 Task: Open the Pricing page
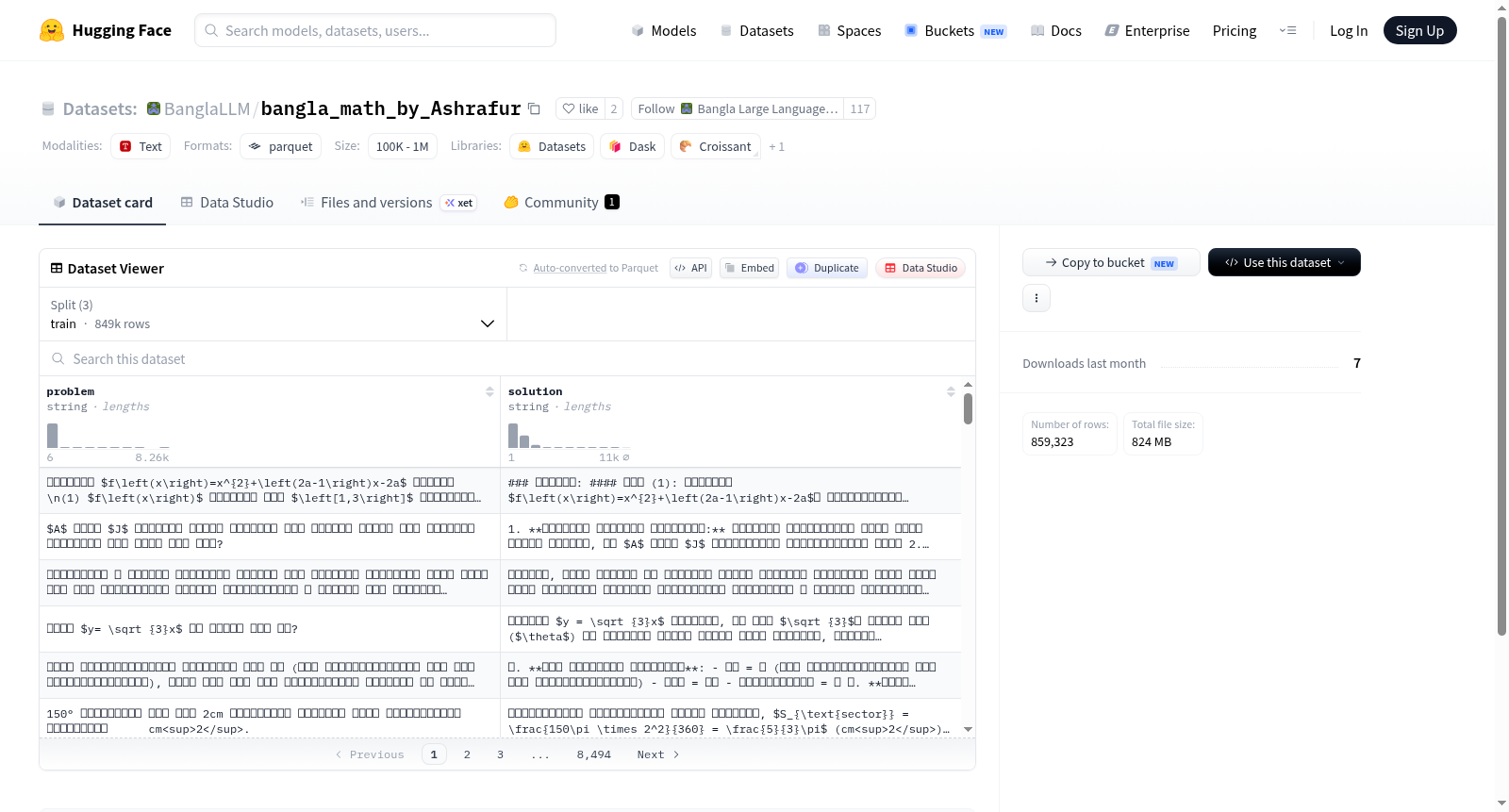[1235, 30]
